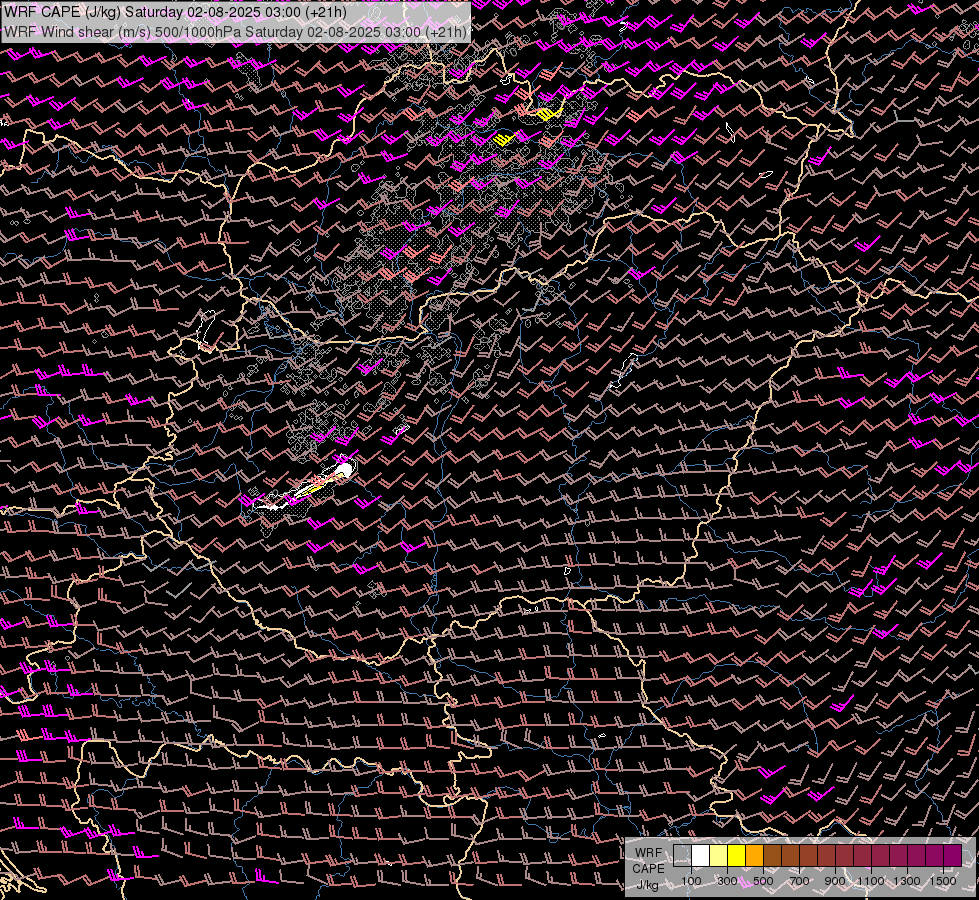Click the J/kg unit label in legend
The width and height of the screenshot is (979, 900).
click(648, 885)
